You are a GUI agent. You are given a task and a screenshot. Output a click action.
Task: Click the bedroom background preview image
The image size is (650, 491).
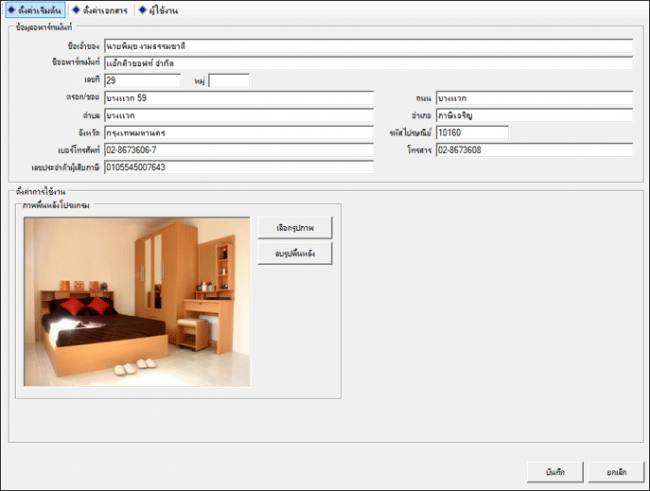click(x=137, y=302)
